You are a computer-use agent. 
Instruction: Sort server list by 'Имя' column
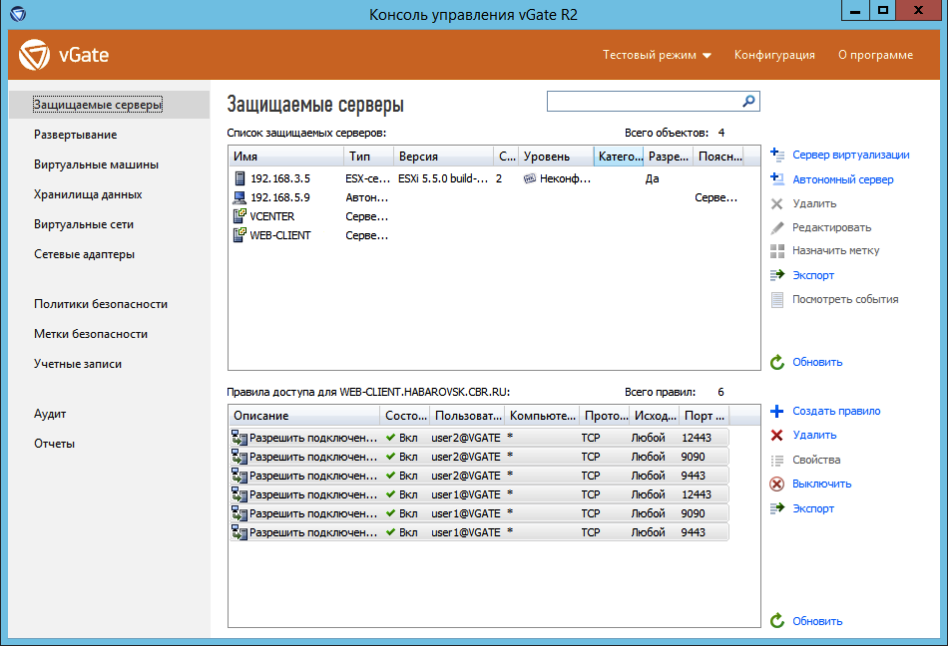click(x=286, y=157)
